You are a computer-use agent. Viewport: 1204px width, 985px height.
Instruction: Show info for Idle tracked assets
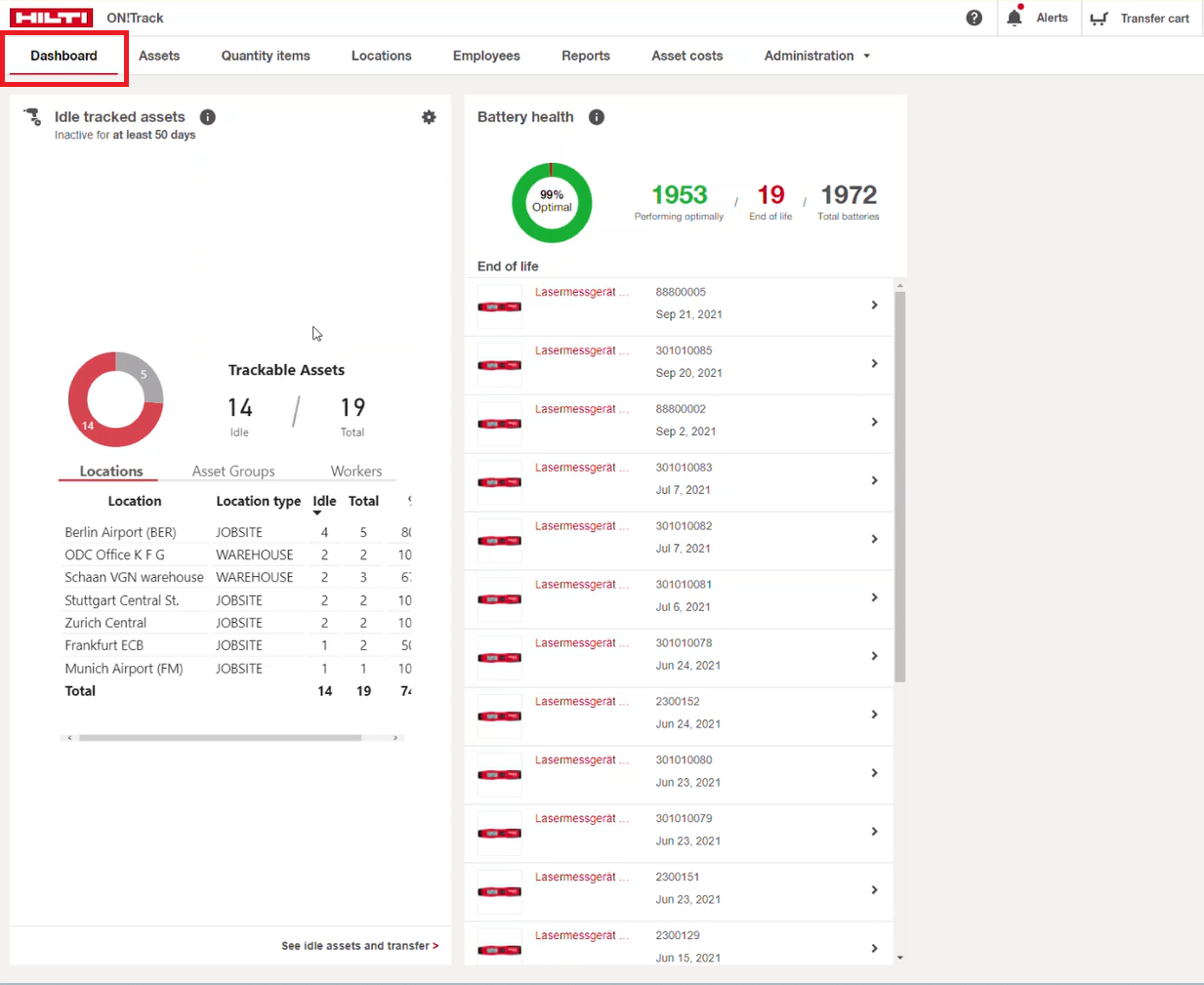pyautogui.click(x=208, y=117)
